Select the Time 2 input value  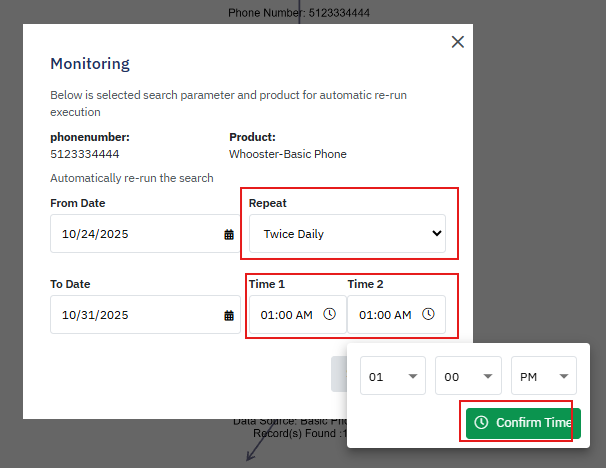385,315
